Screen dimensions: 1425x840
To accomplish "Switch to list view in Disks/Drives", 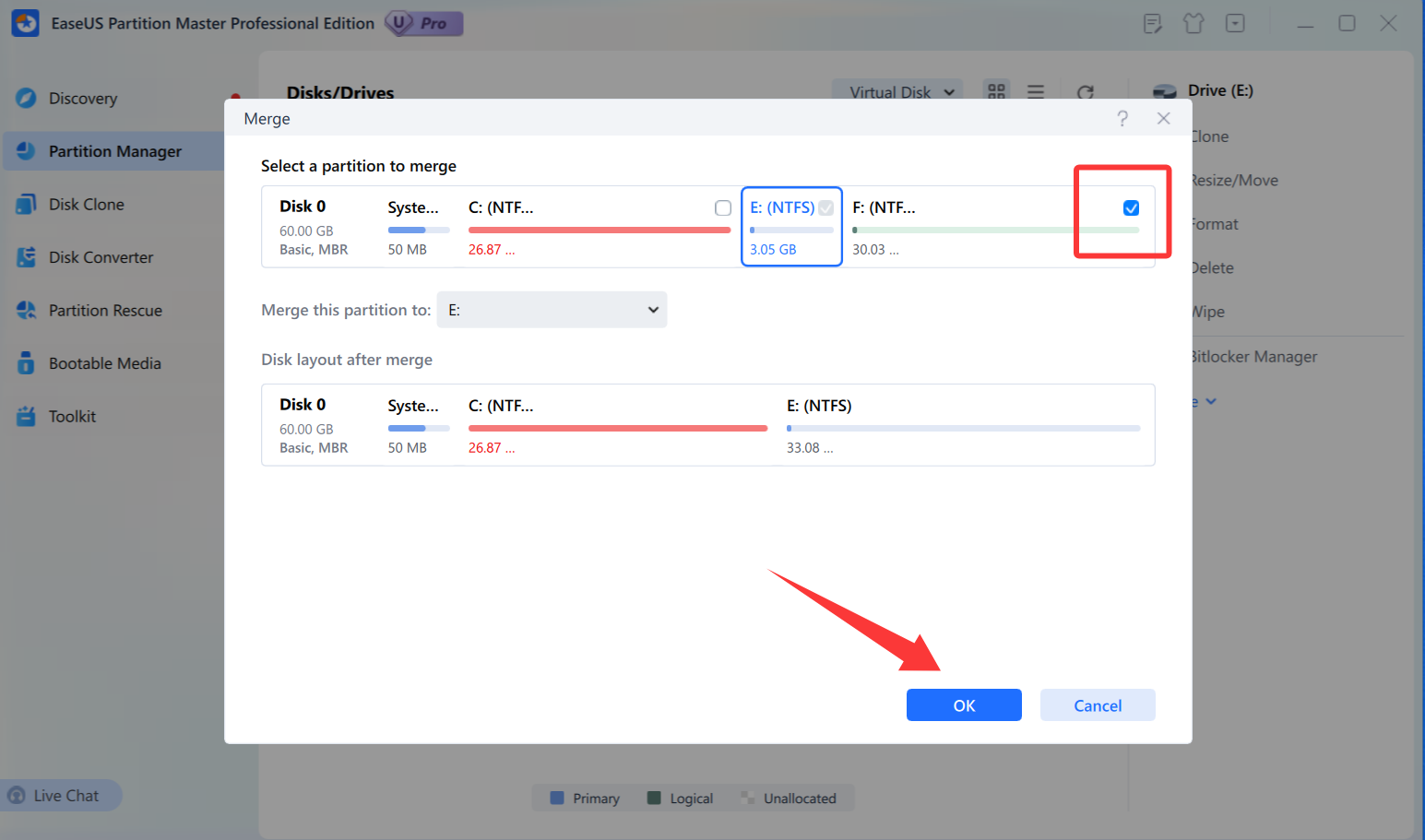I will [1036, 91].
